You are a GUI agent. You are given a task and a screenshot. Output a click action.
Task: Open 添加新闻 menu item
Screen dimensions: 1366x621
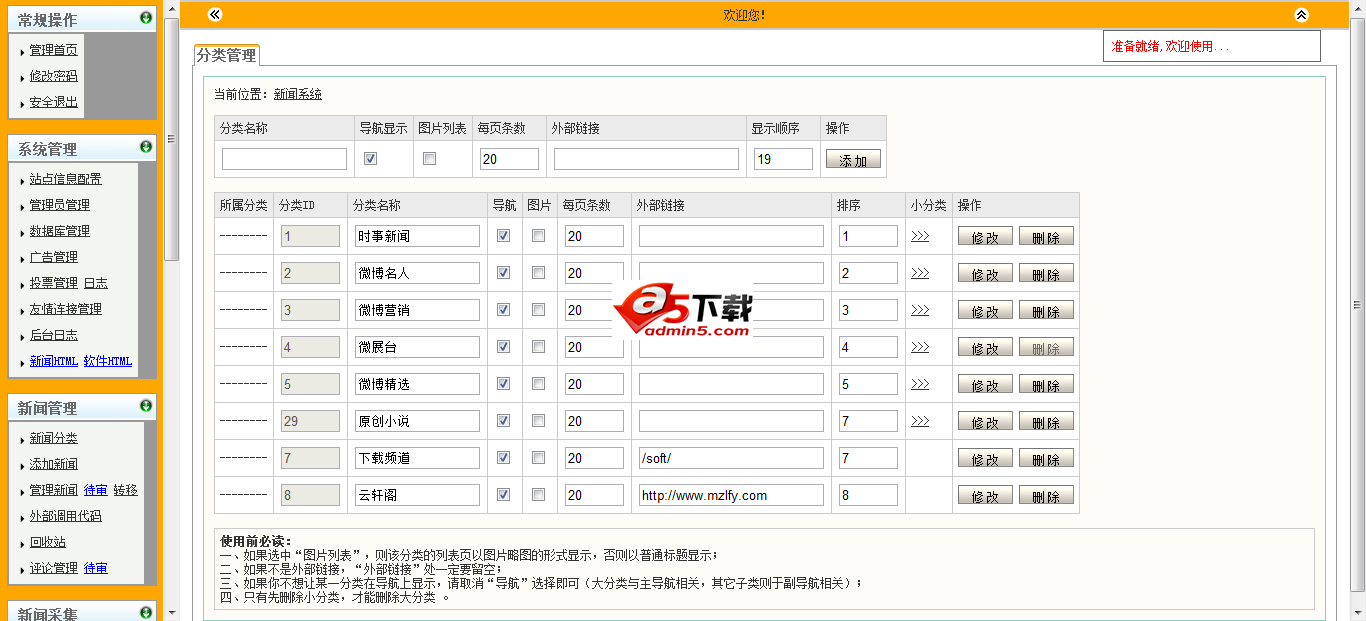(x=53, y=464)
